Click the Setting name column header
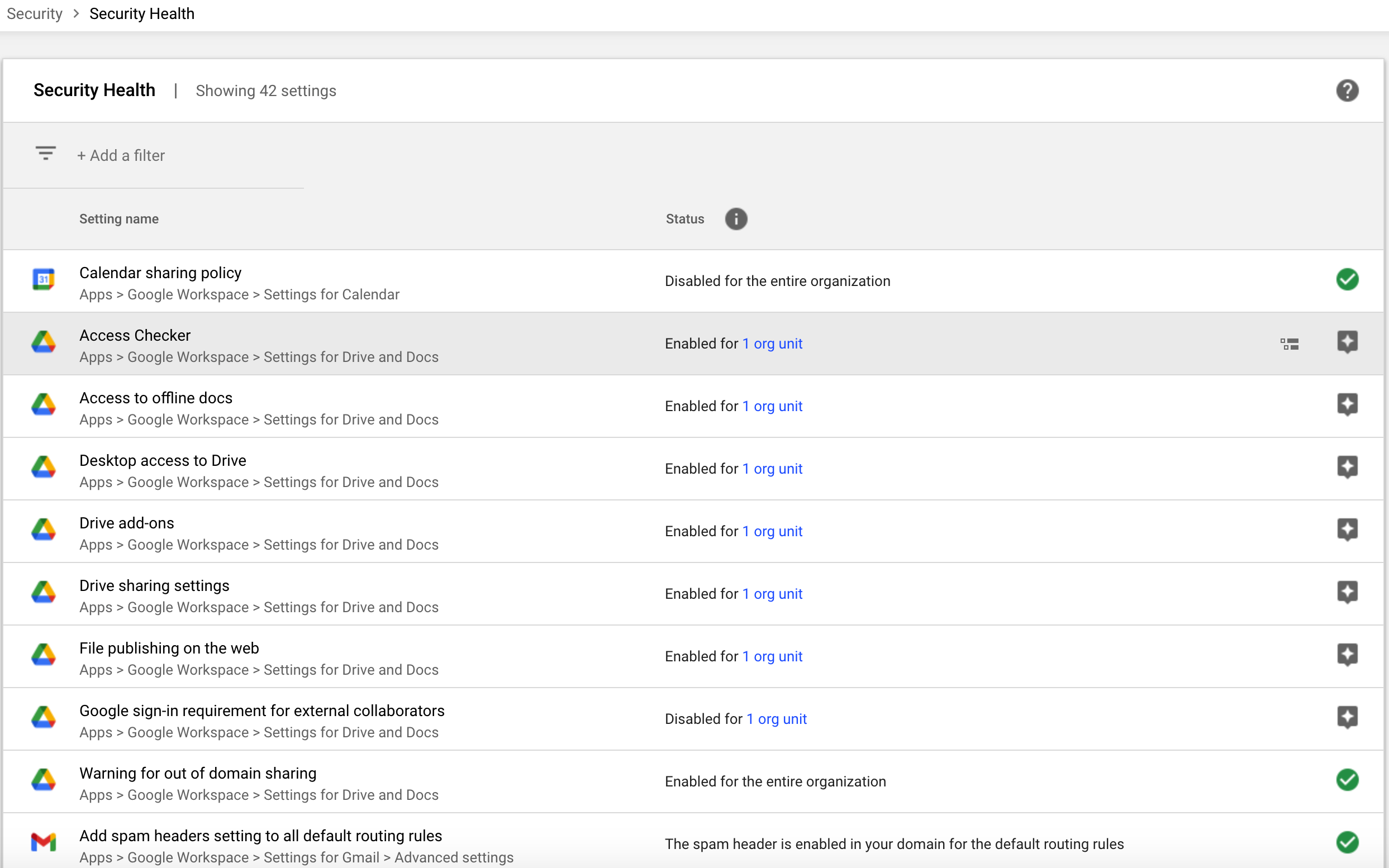The height and width of the screenshot is (868, 1389). pos(119,220)
